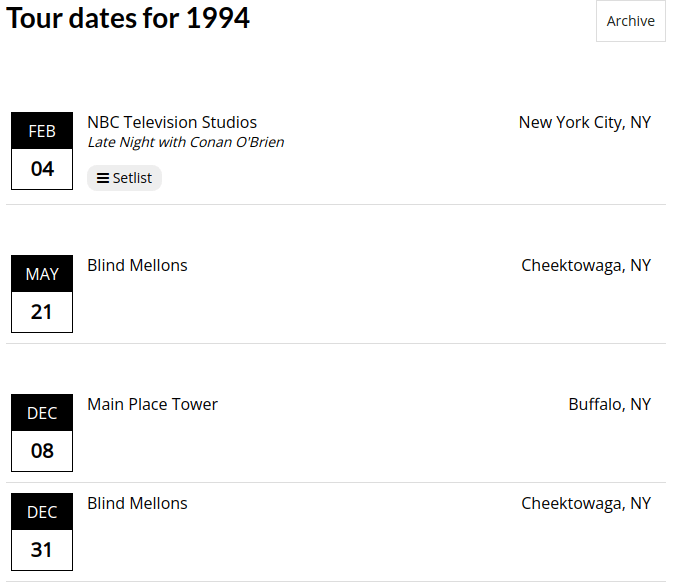Screen dimensions: 678x582
Task: Click Cheektowaga, NY location for May 21
Action: 586,265
